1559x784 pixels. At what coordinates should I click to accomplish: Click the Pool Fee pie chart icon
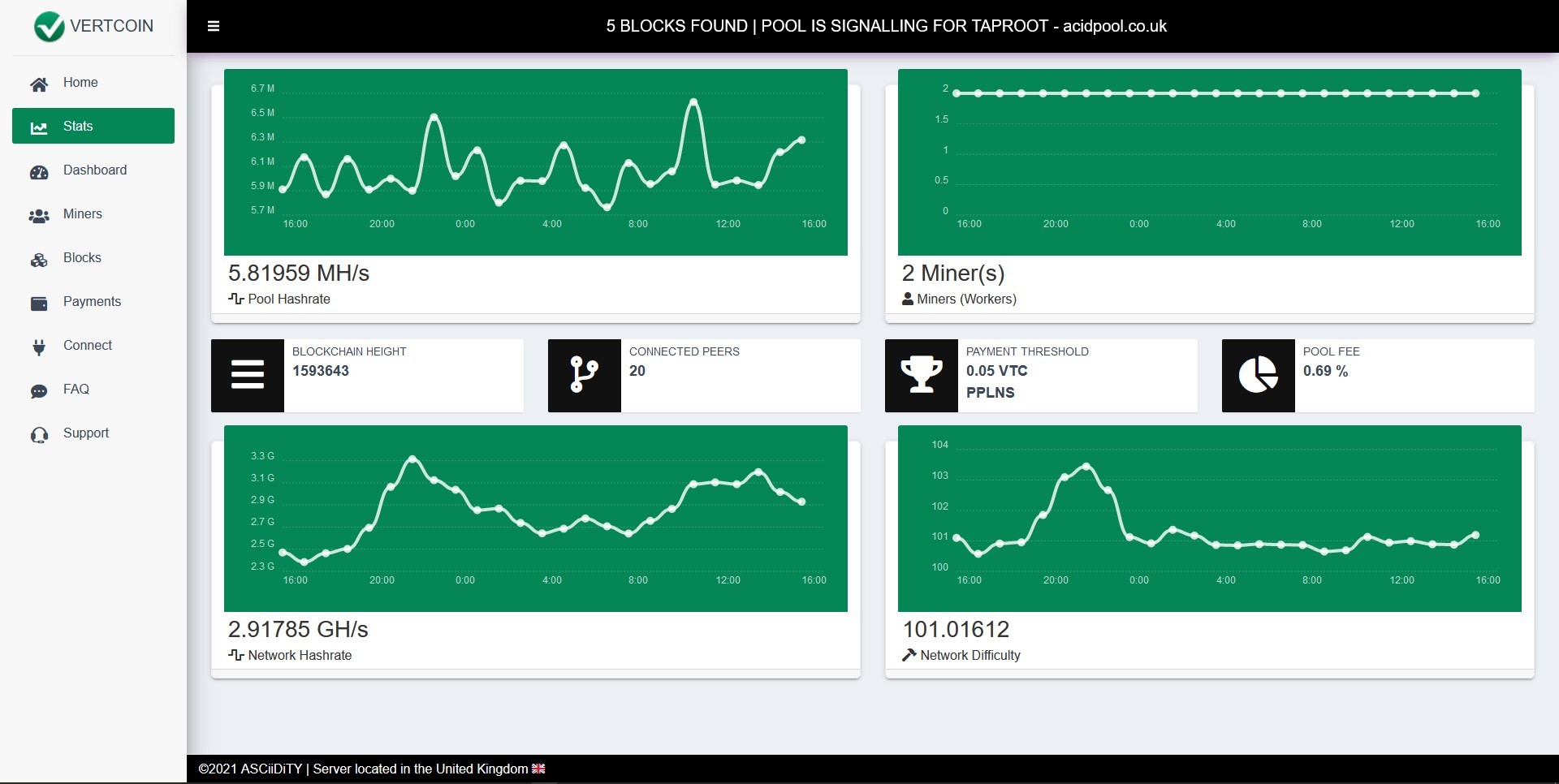click(1259, 375)
